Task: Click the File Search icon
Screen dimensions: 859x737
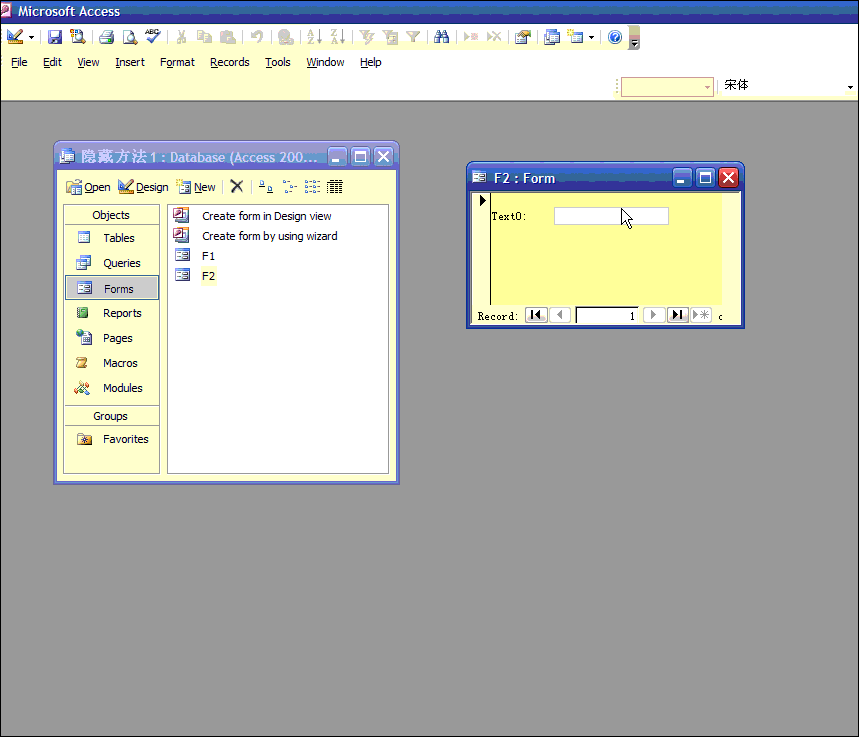Action: (78, 37)
